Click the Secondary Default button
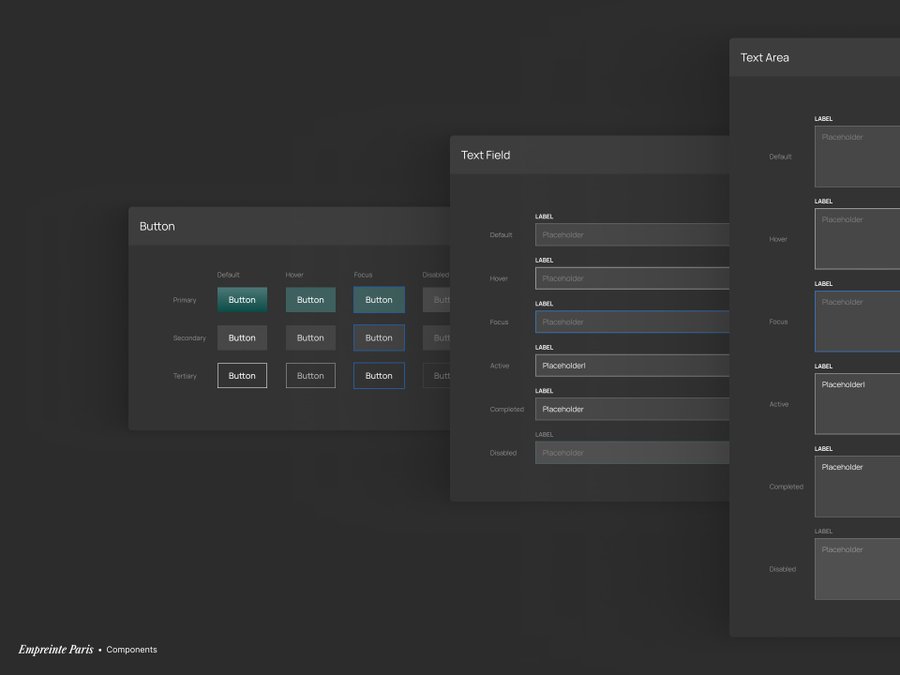 coord(242,338)
